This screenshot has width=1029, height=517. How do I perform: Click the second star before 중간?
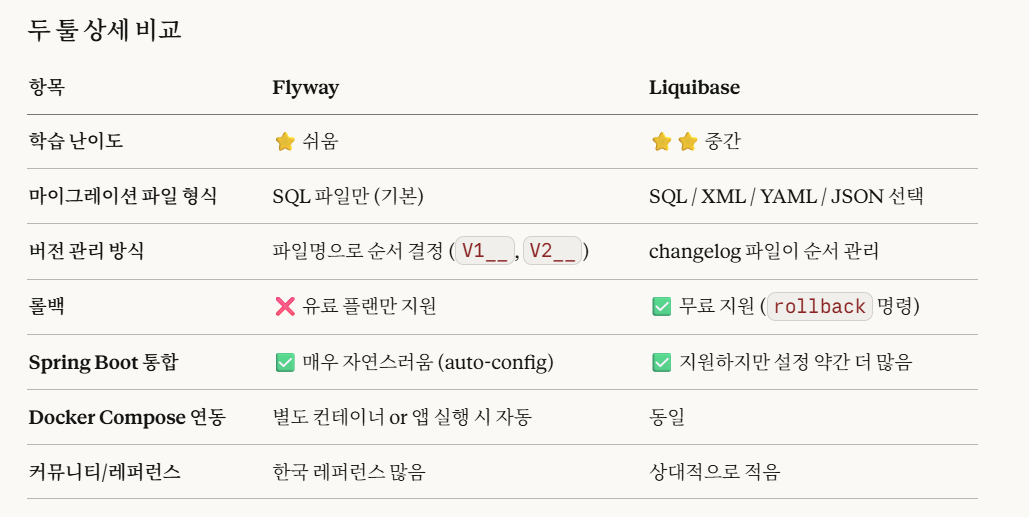click(687, 142)
